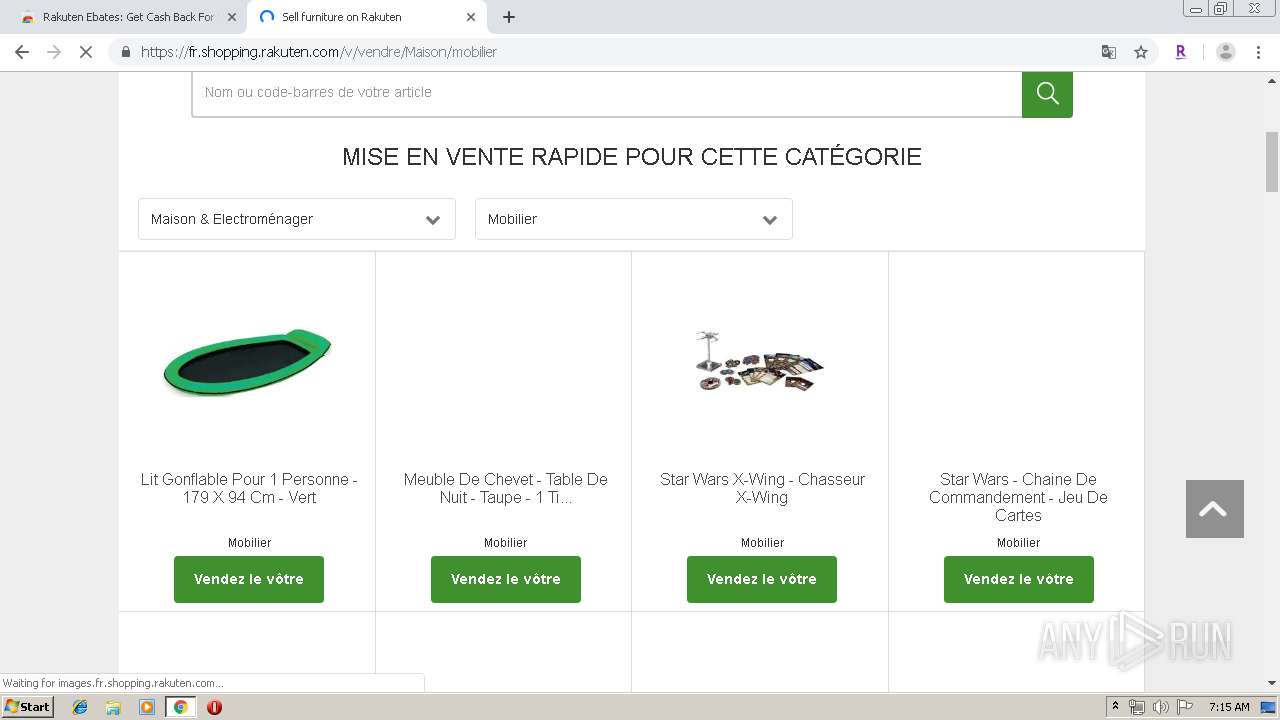
Task: Click Vendez le vôtre for Star Wars X-Wing
Action: [x=762, y=579]
